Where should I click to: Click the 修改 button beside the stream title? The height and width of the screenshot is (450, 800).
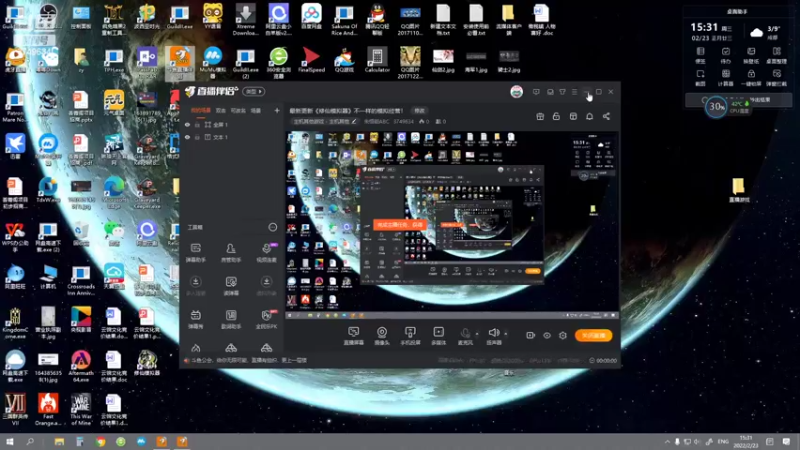pyautogui.click(x=419, y=110)
